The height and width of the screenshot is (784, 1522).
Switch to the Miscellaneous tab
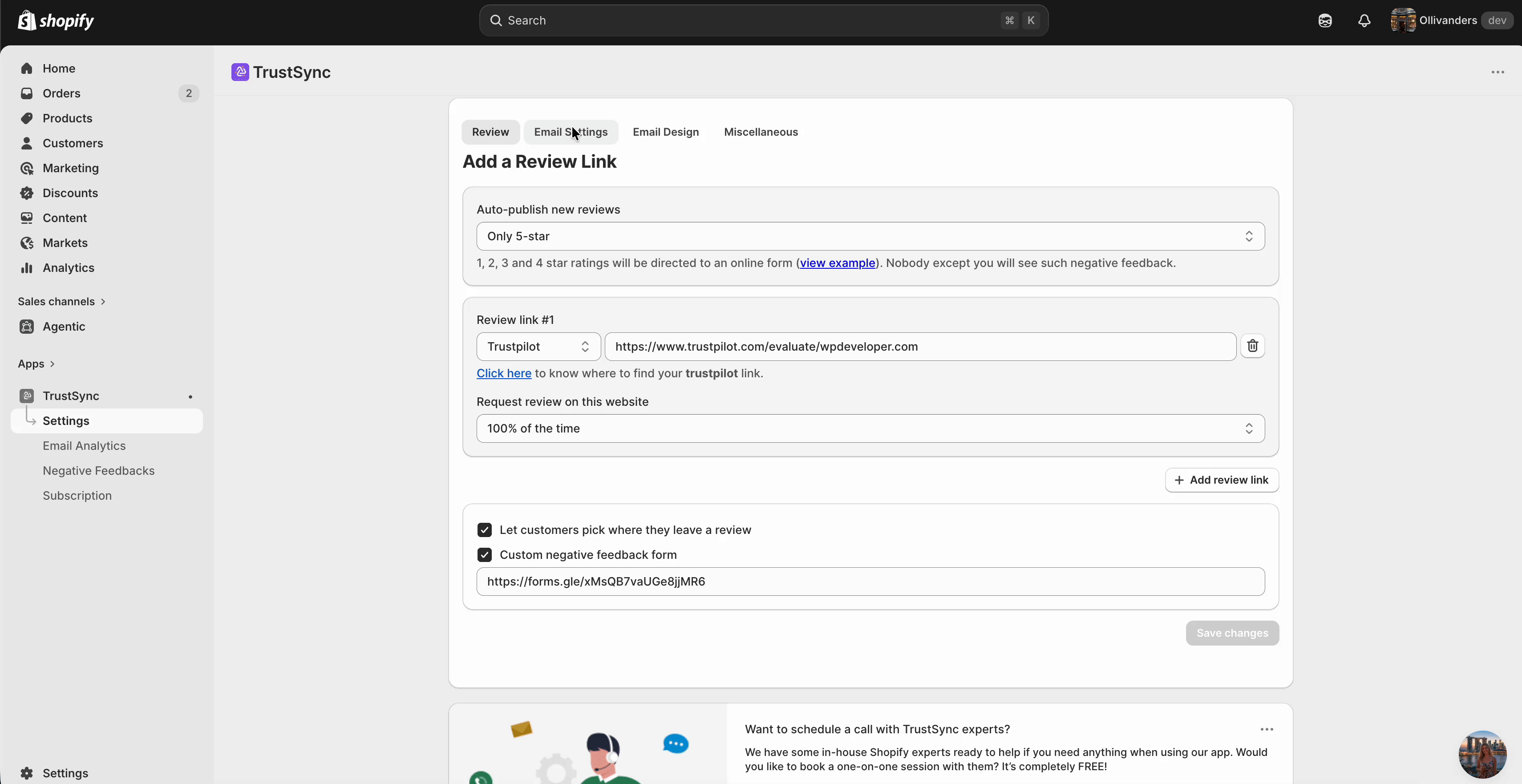click(761, 132)
